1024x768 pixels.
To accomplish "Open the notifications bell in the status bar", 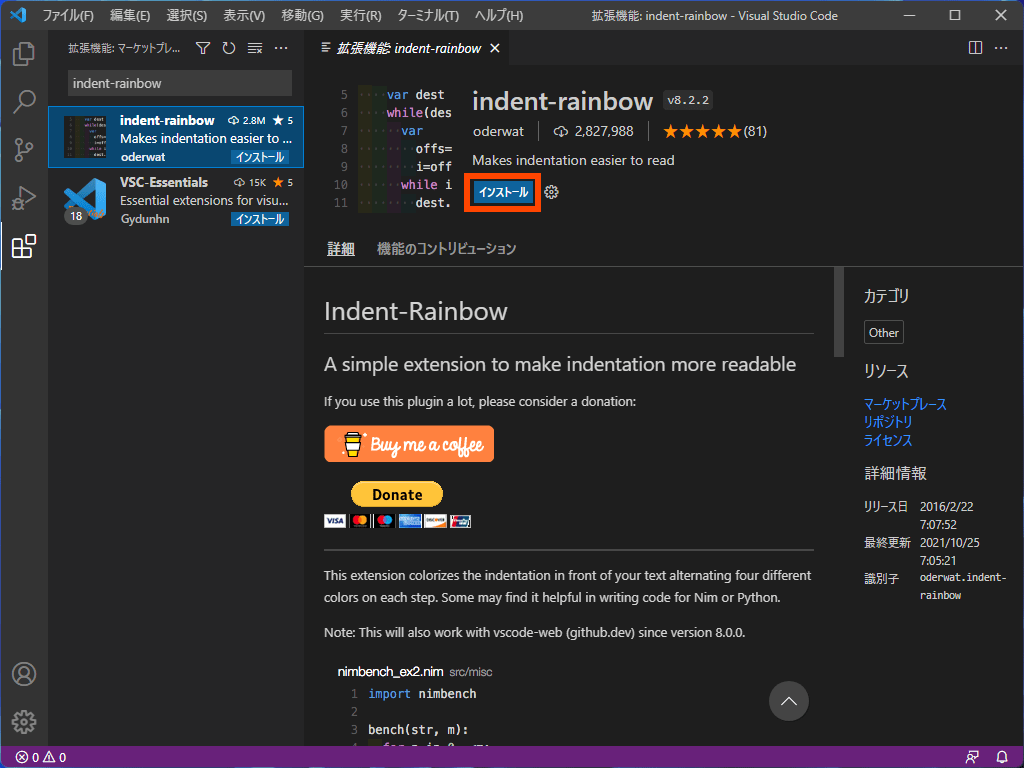I will click(x=1003, y=757).
